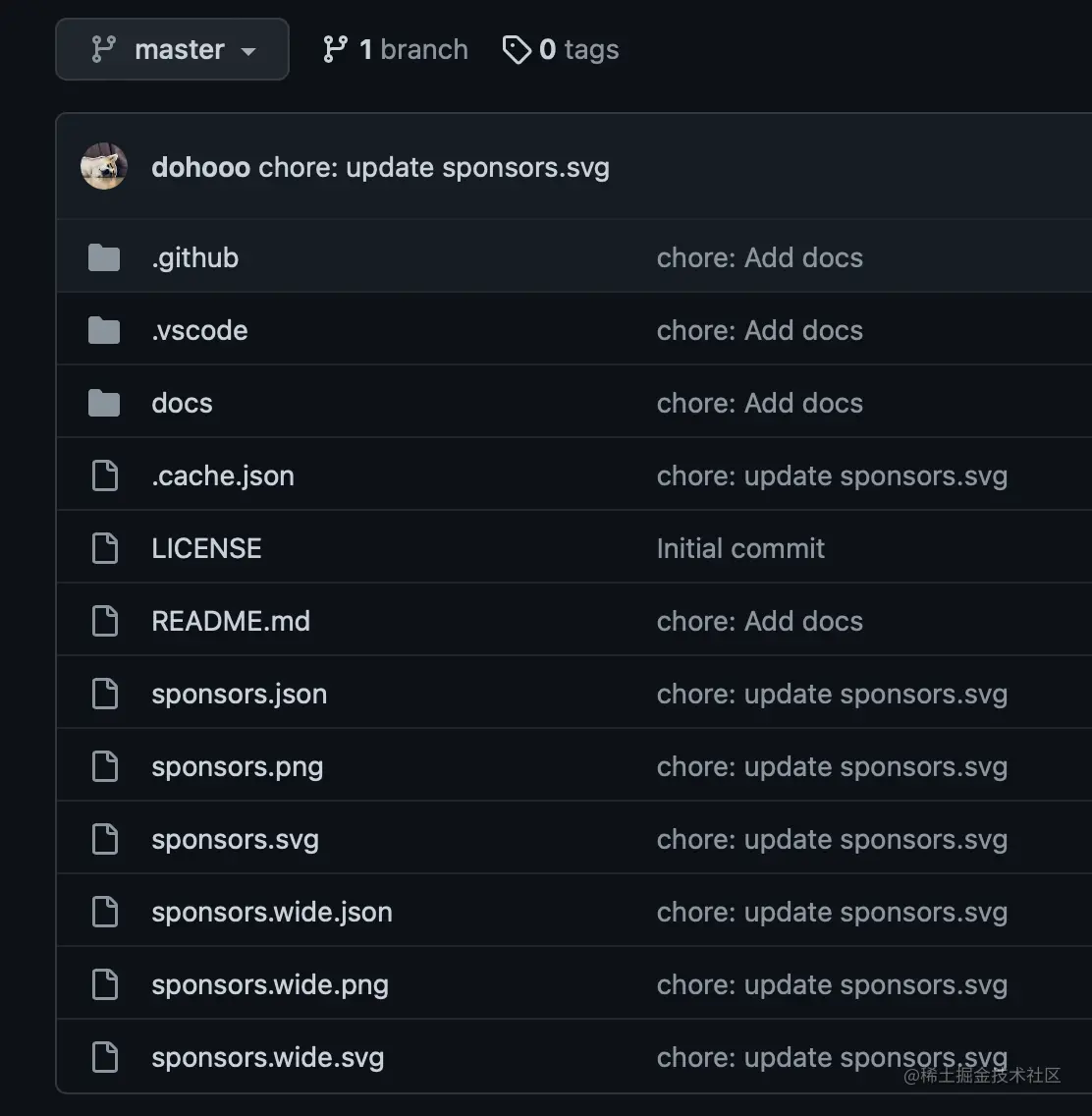Click the LICENSE file icon

pyautogui.click(x=104, y=549)
